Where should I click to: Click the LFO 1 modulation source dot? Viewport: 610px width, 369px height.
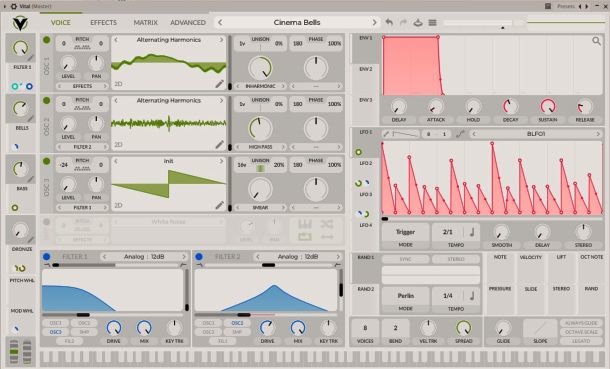(x=358, y=152)
